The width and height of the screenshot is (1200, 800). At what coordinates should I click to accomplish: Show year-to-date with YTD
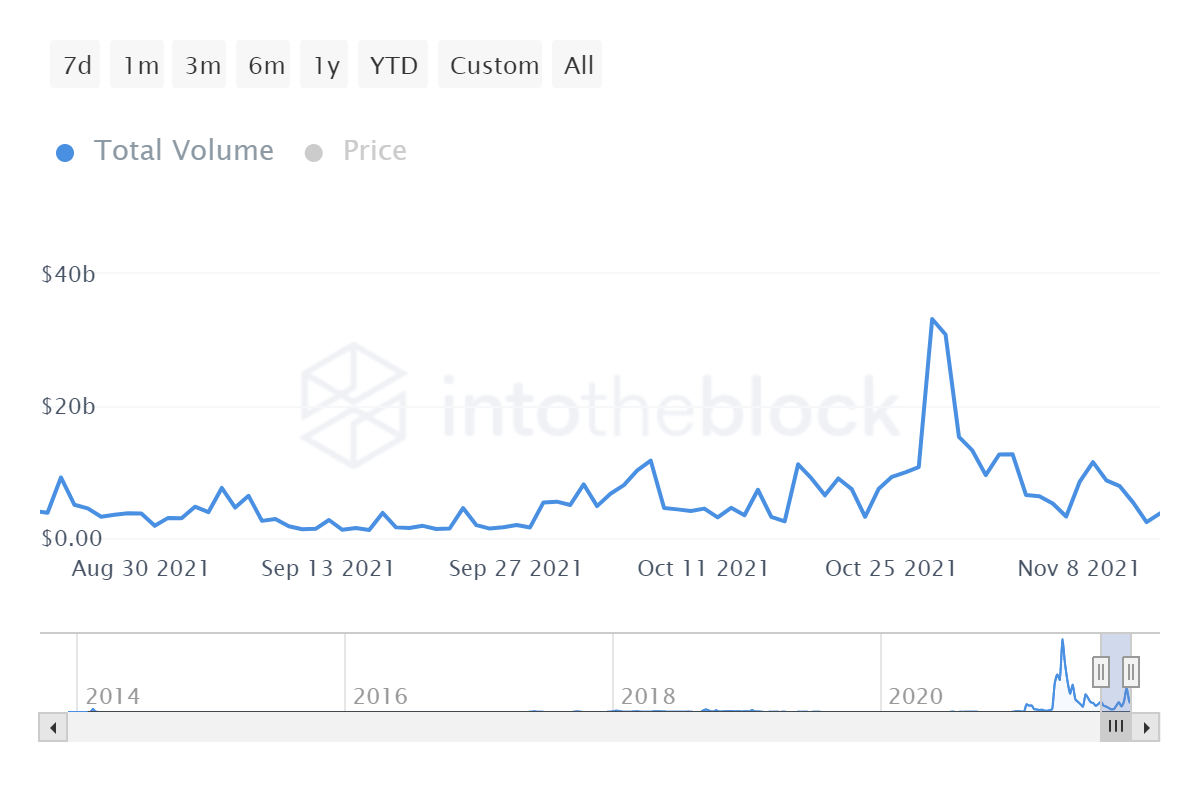pyautogui.click(x=393, y=65)
